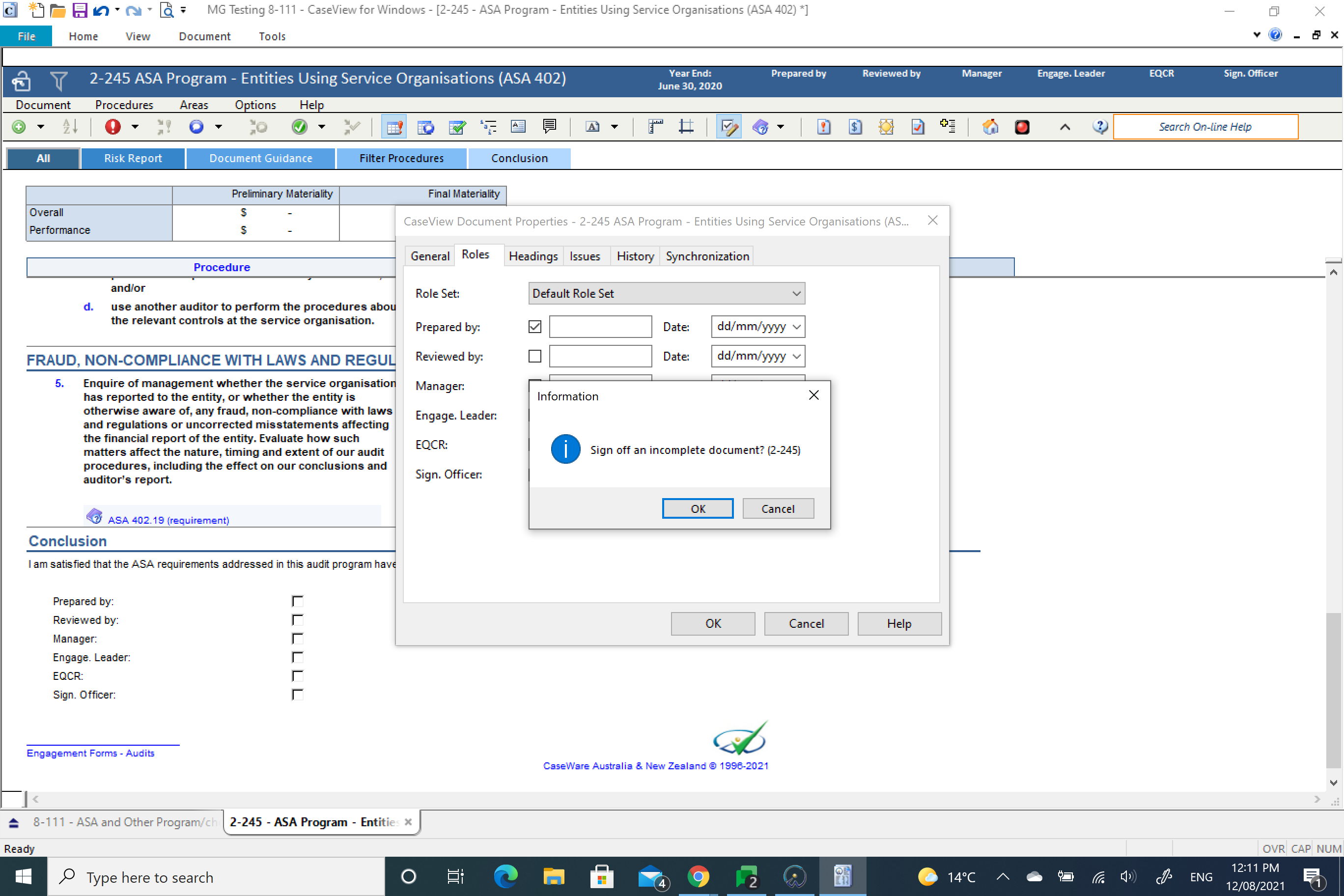Expand dropdown arrow beside blue comment icon
The height and width of the screenshot is (896, 1344).
(x=218, y=127)
